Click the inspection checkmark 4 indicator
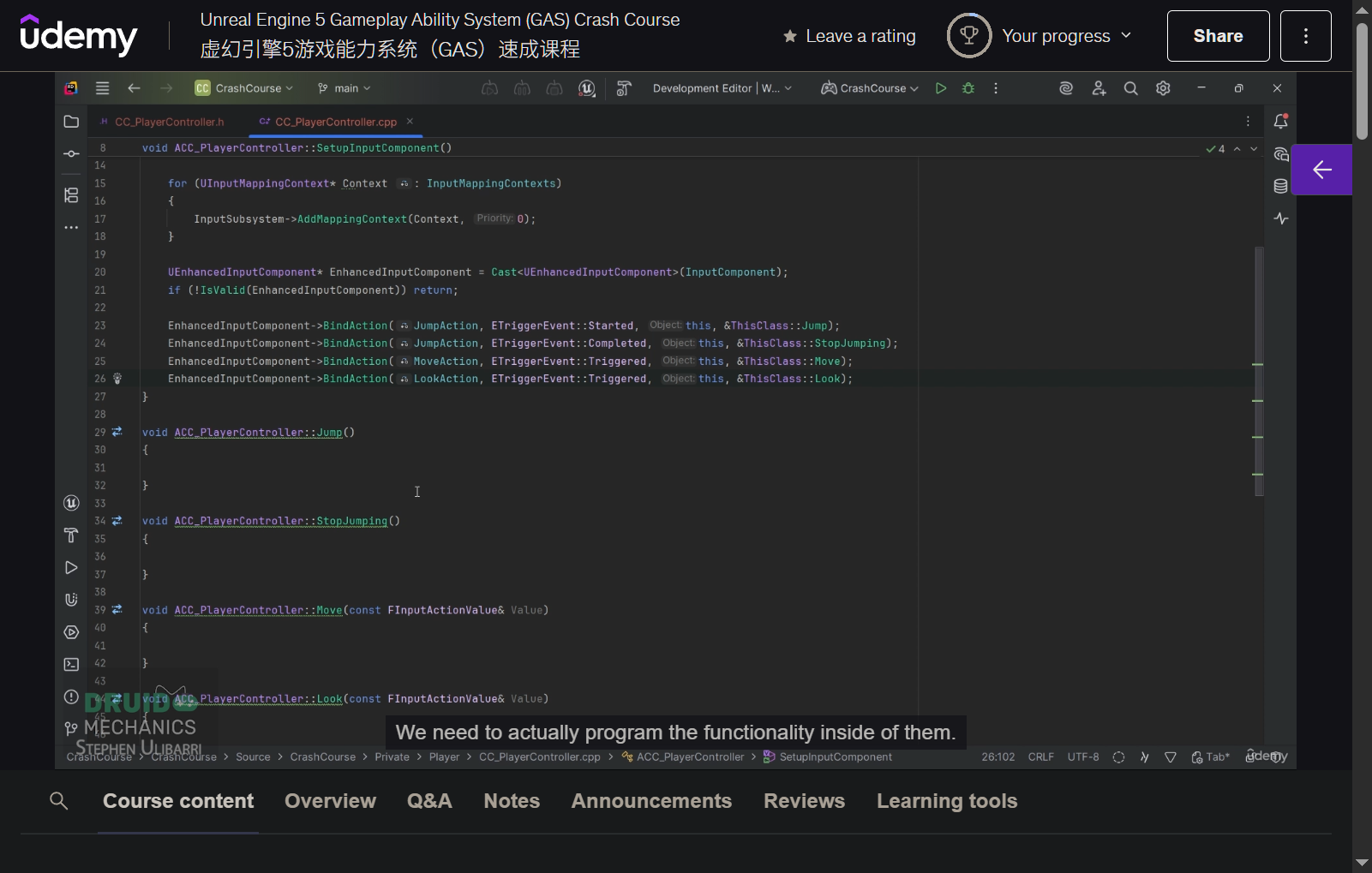Image resolution: width=1372 pixels, height=873 pixels. (1215, 149)
